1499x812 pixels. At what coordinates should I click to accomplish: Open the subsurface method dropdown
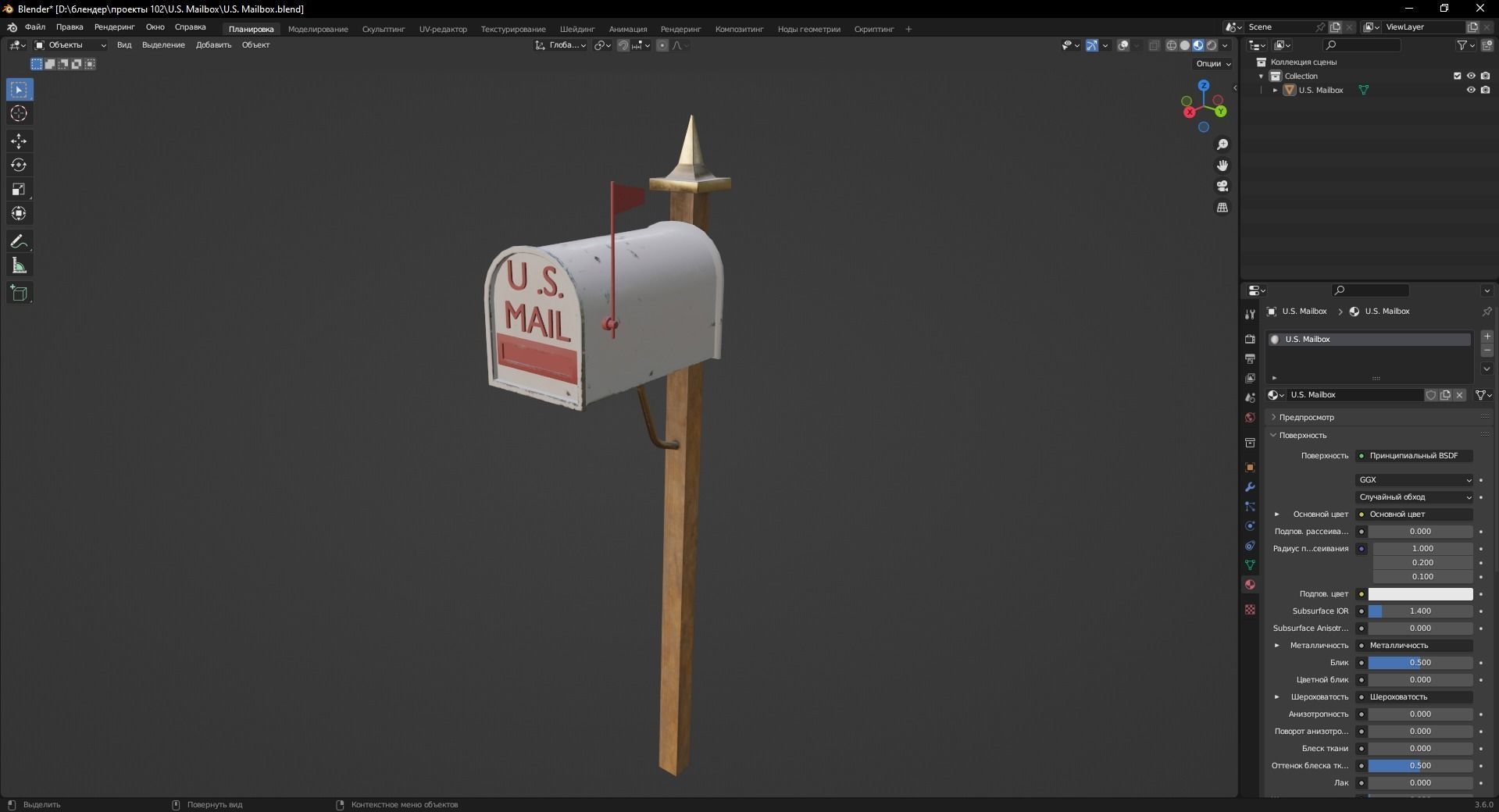[1415, 497]
